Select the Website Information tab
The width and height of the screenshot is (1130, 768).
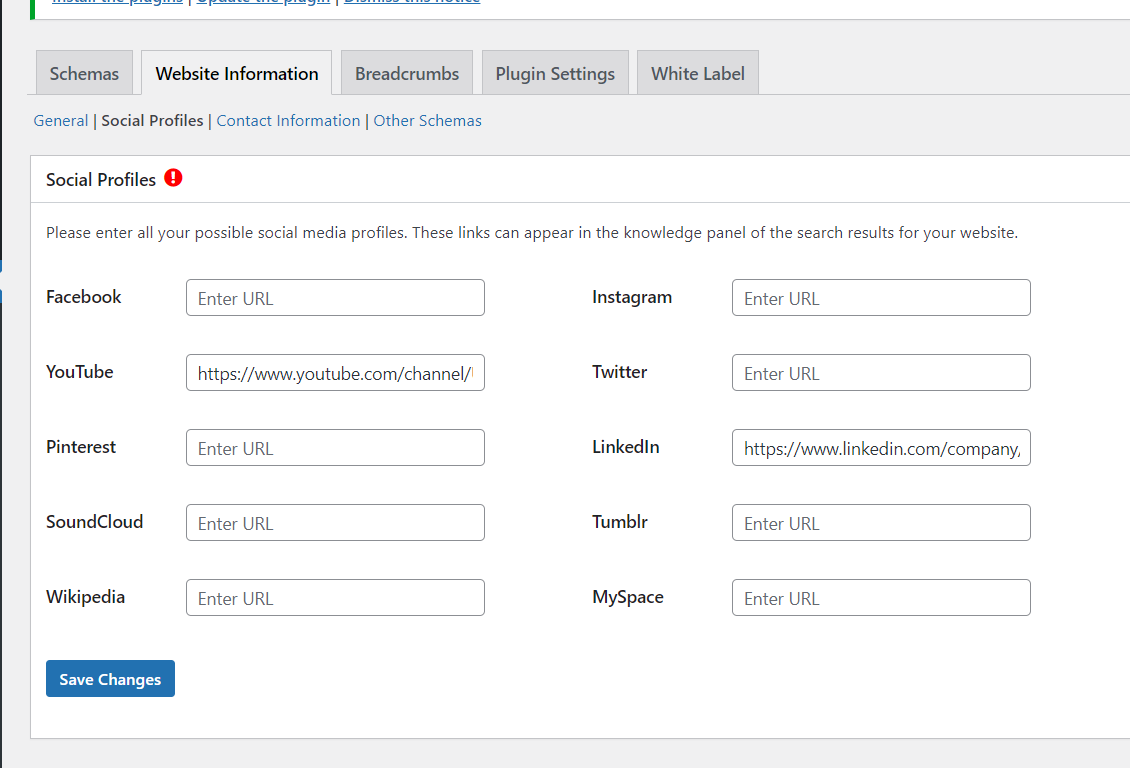[236, 73]
